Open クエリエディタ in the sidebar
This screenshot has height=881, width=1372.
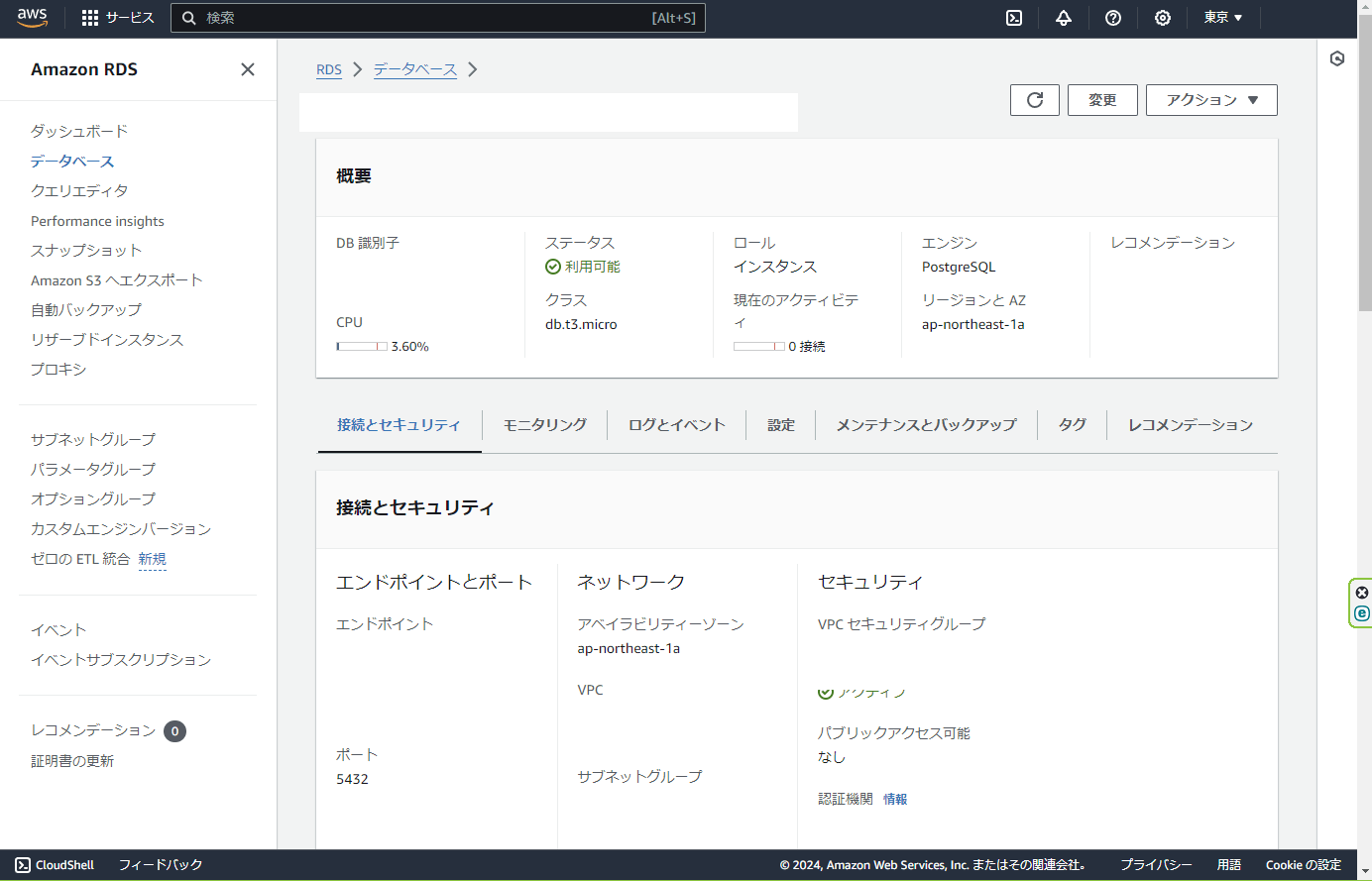(79, 190)
